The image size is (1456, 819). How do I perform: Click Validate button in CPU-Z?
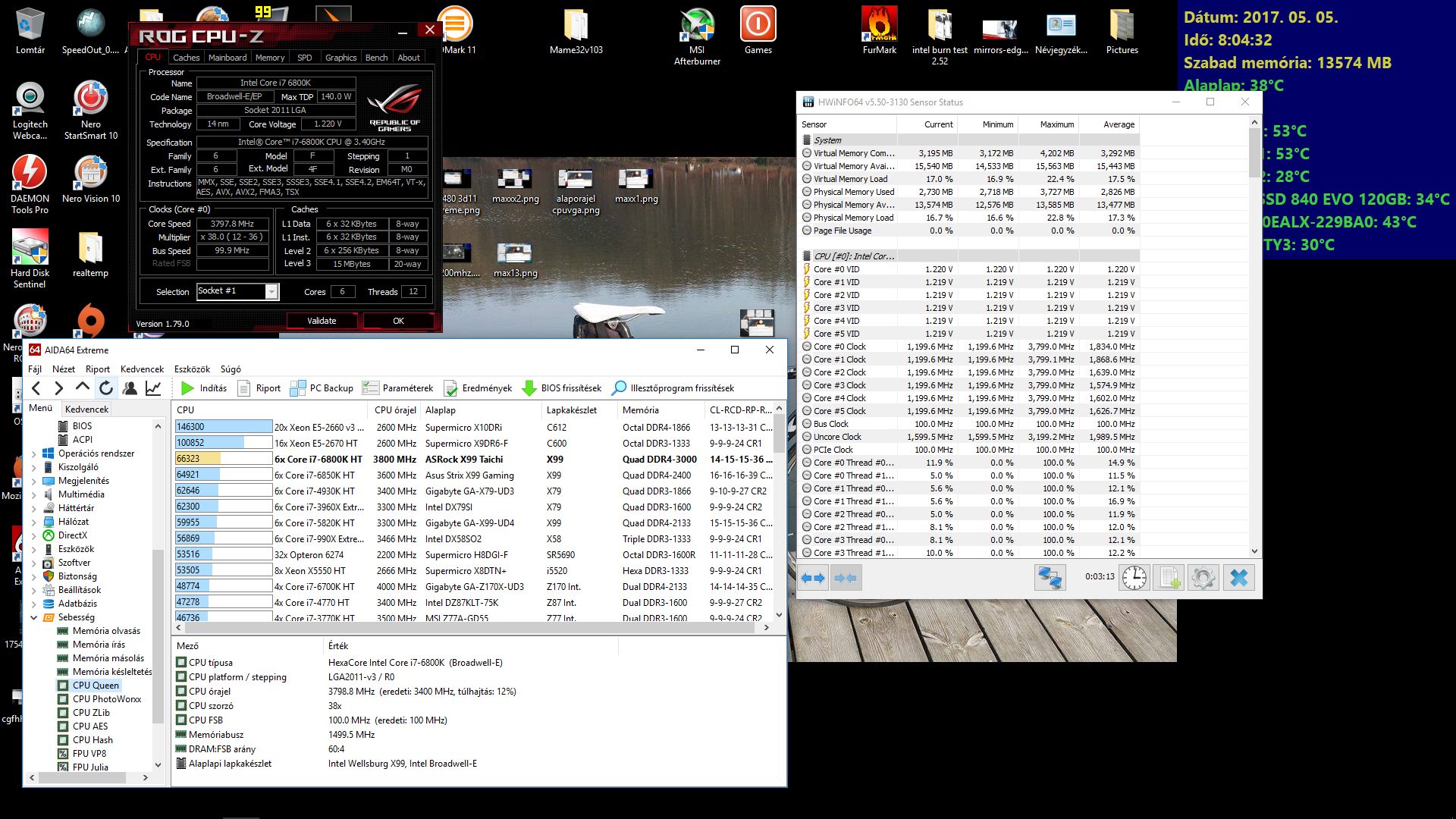(322, 321)
